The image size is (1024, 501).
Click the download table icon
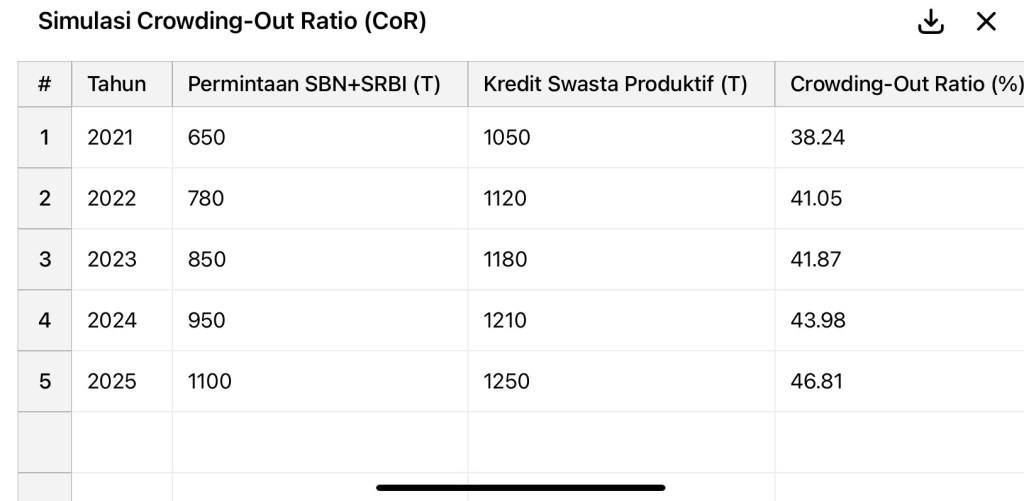[931, 22]
